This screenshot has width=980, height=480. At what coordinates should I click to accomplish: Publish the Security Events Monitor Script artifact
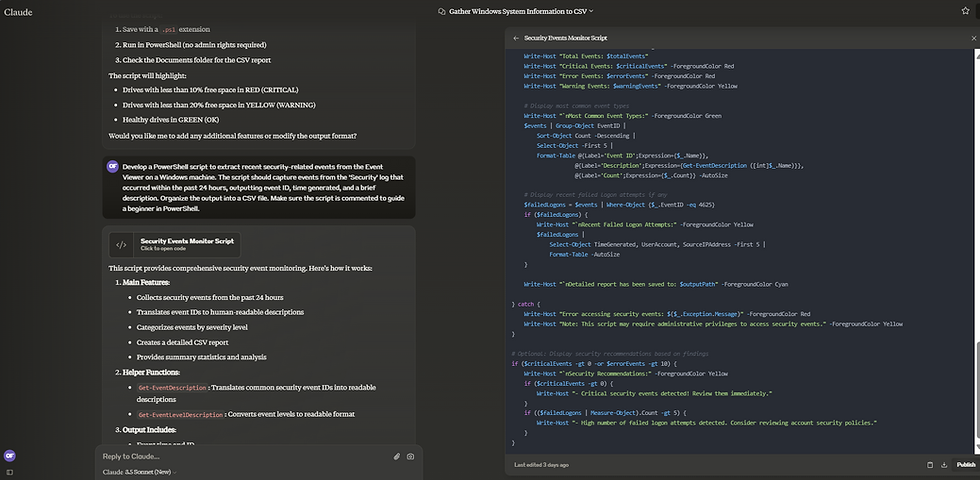click(966, 464)
